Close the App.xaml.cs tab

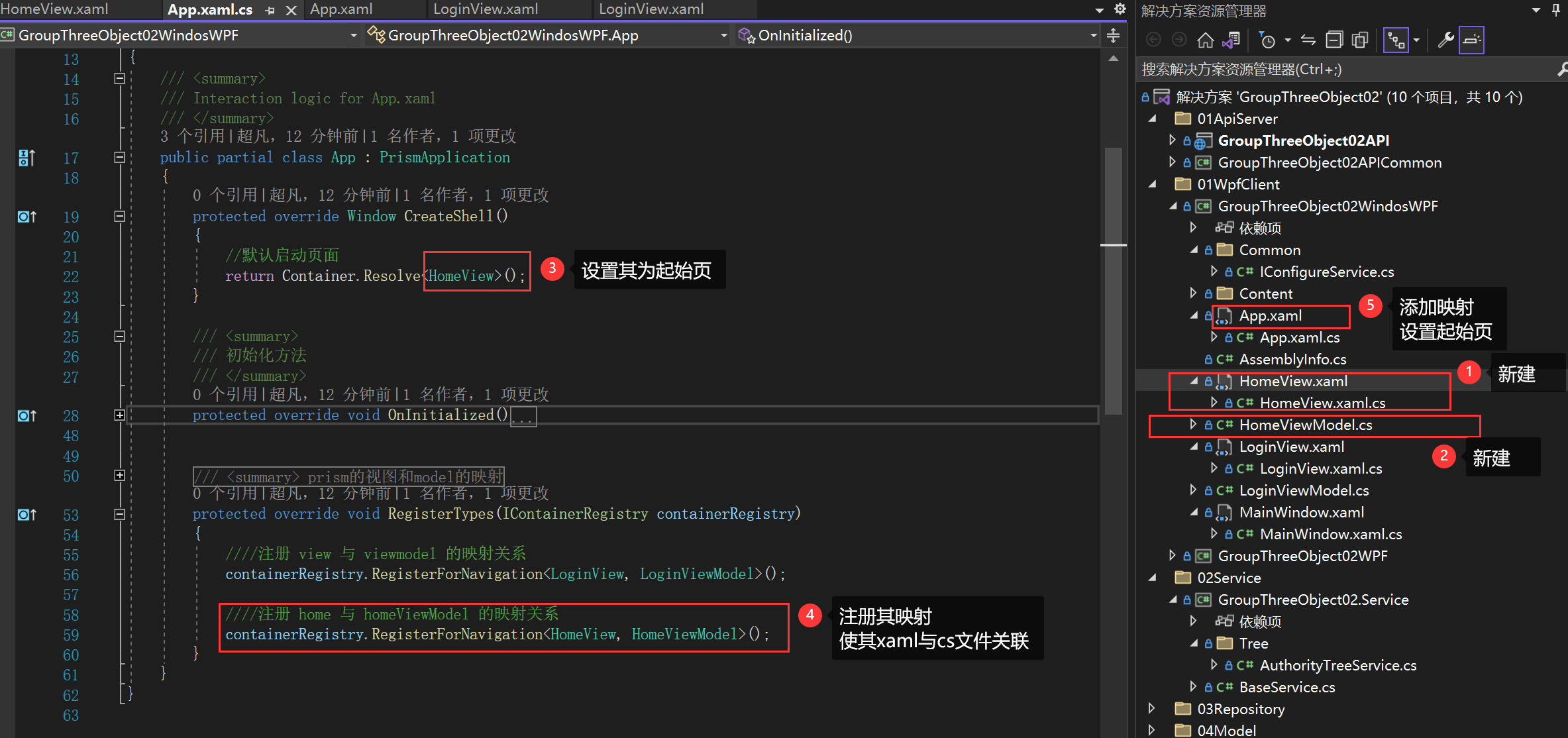pyautogui.click(x=291, y=10)
